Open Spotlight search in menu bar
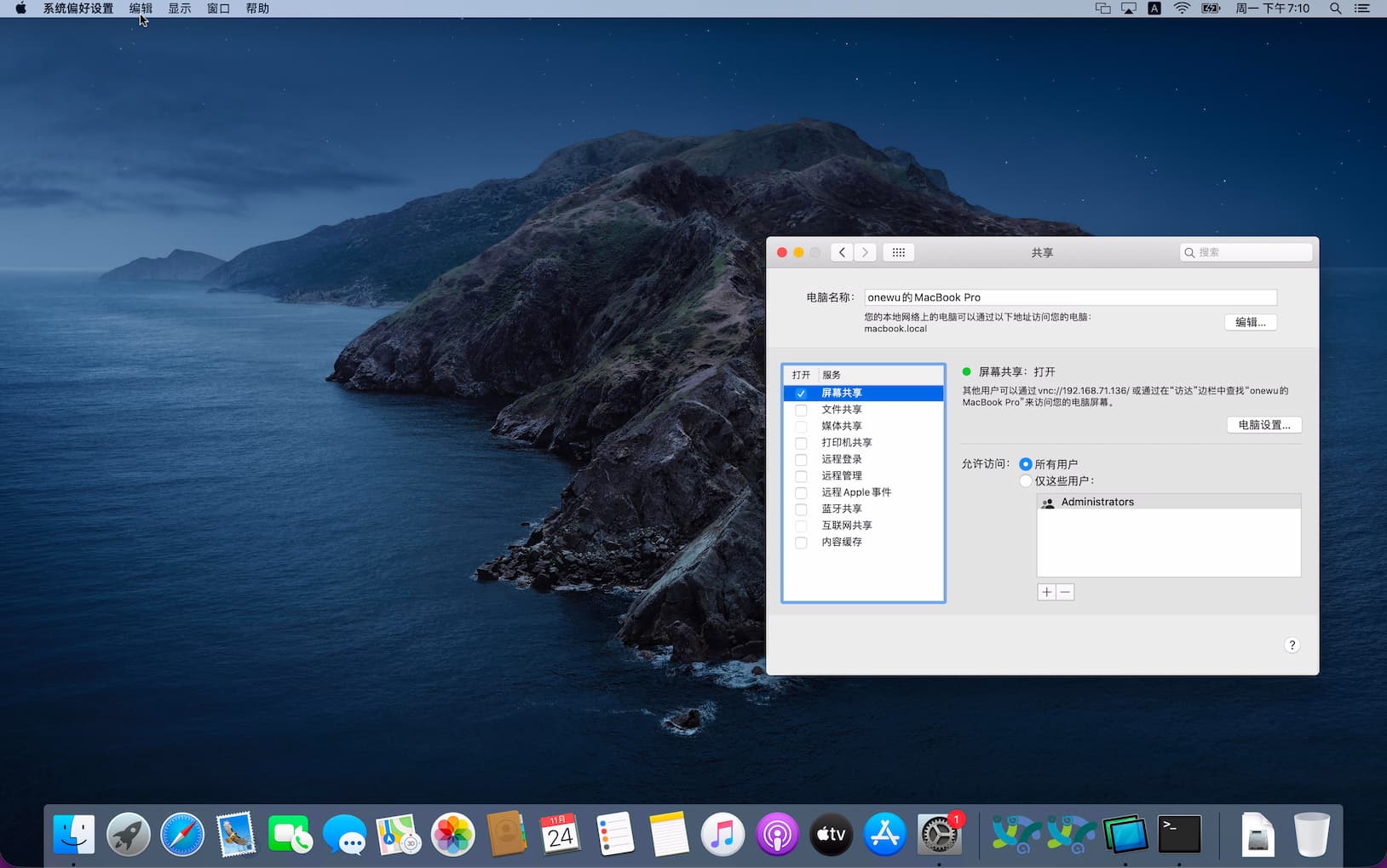Screen dimensions: 1387x868 [1335, 9]
